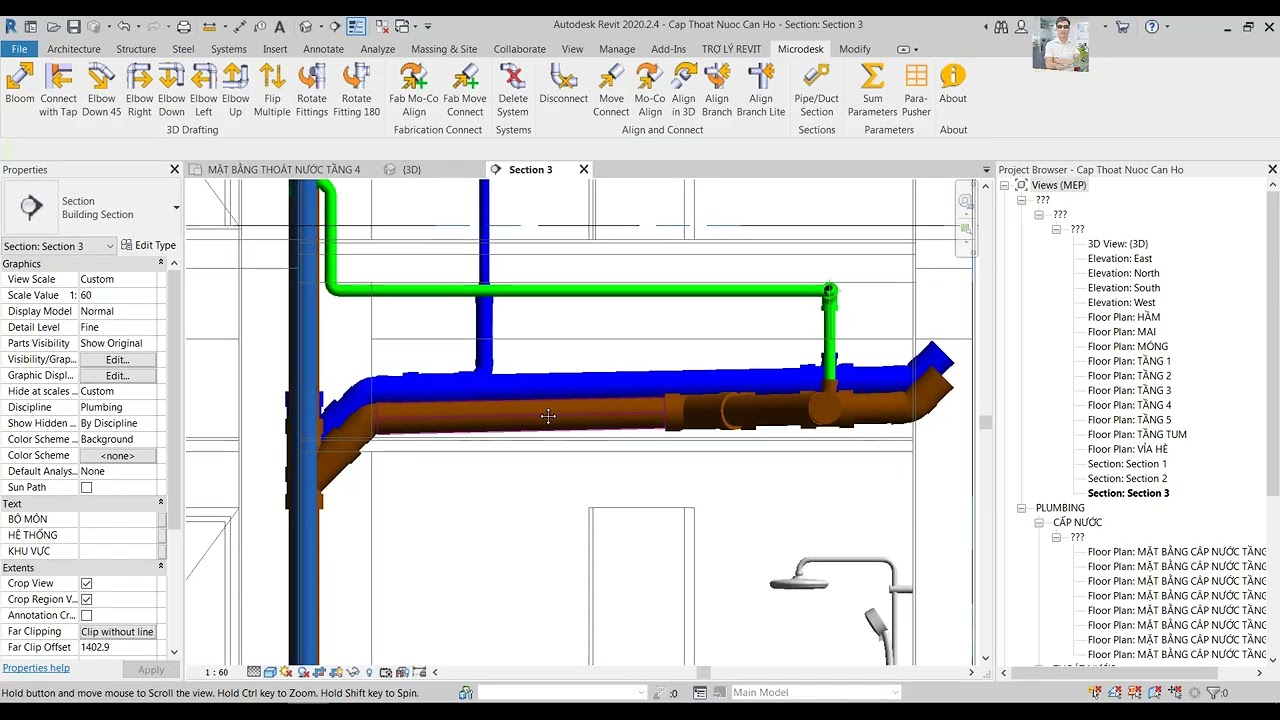The width and height of the screenshot is (1280, 720).
Task: Select the Disconnect tool
Action: (563, 84)
